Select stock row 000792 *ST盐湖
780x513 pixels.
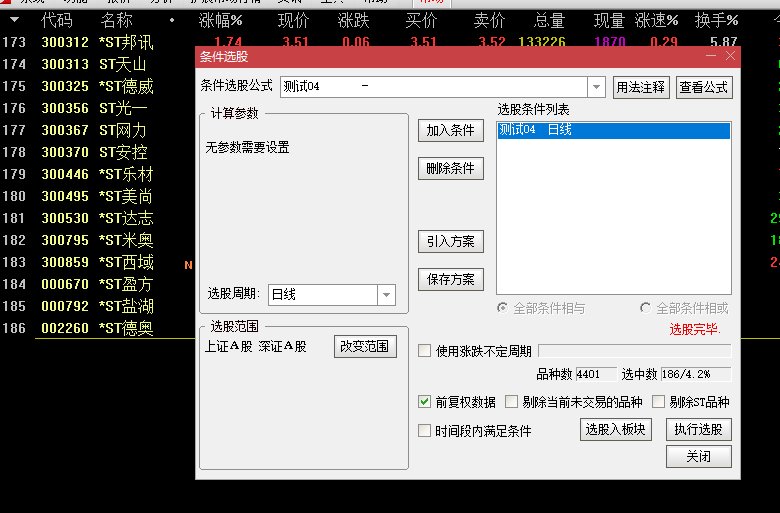pyautogui.click(x=98, y=306)
